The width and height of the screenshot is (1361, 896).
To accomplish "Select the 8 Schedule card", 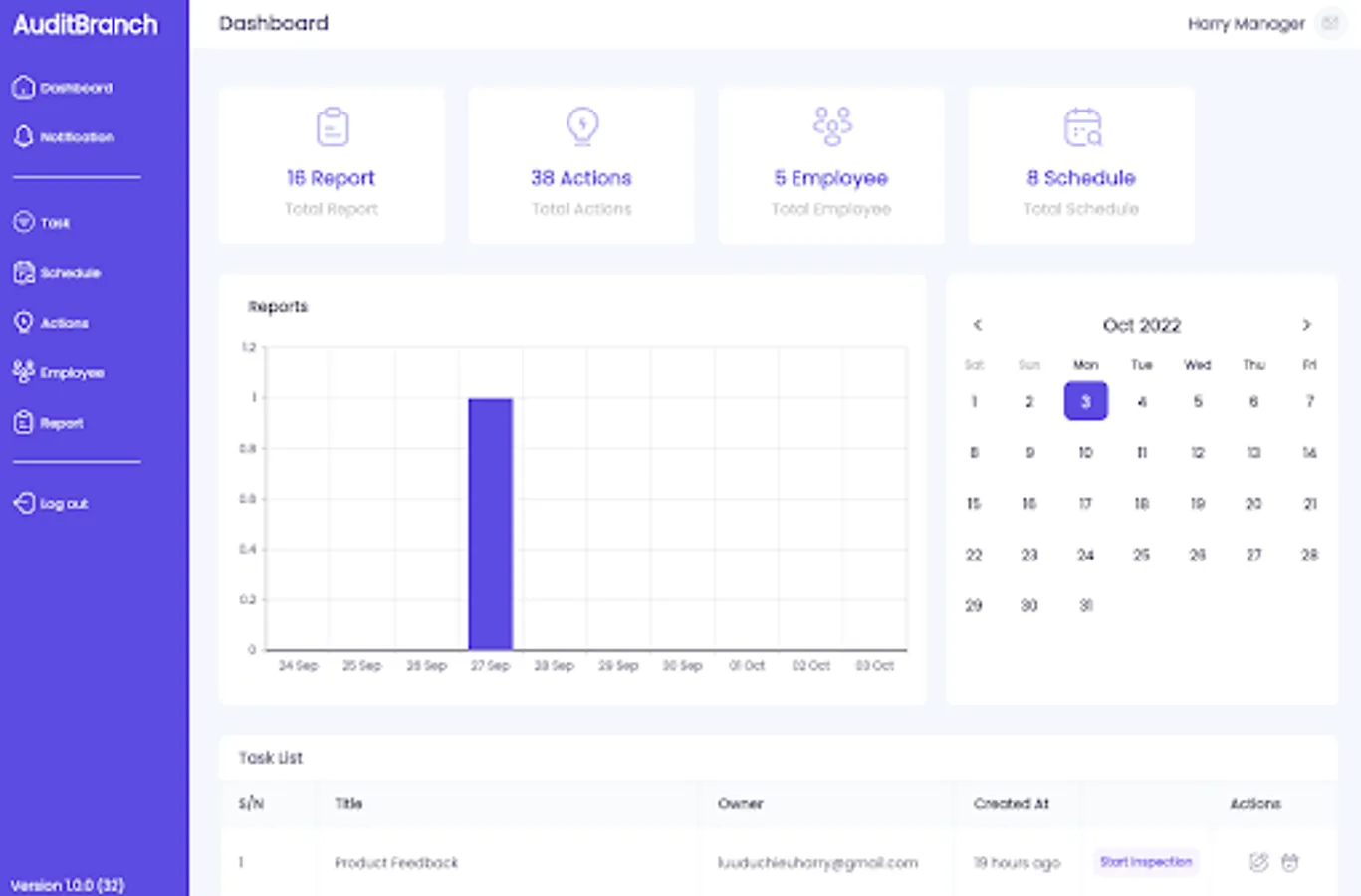I will click(1081, 165).
